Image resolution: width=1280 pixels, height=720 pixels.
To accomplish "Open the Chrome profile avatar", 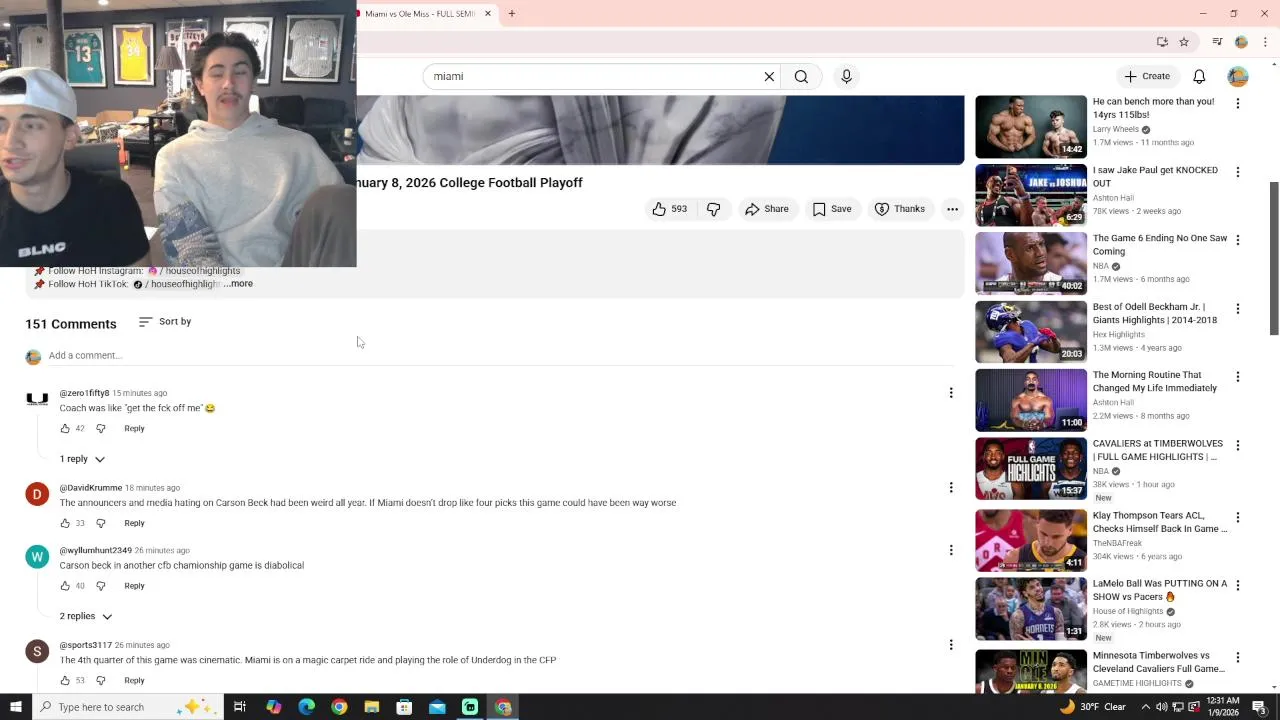I will pos(1241,42).
